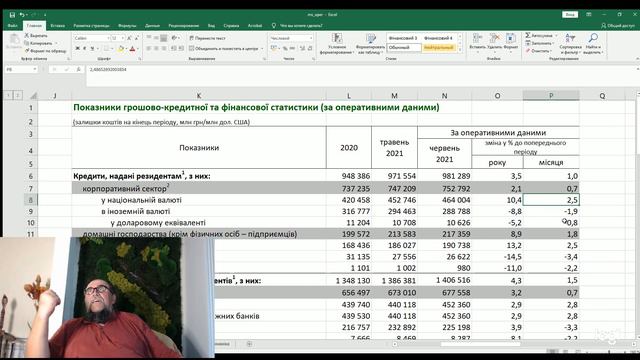Click the Increase Indent icon
This screenshot has height=360, width=640.
tap(180, 49)
